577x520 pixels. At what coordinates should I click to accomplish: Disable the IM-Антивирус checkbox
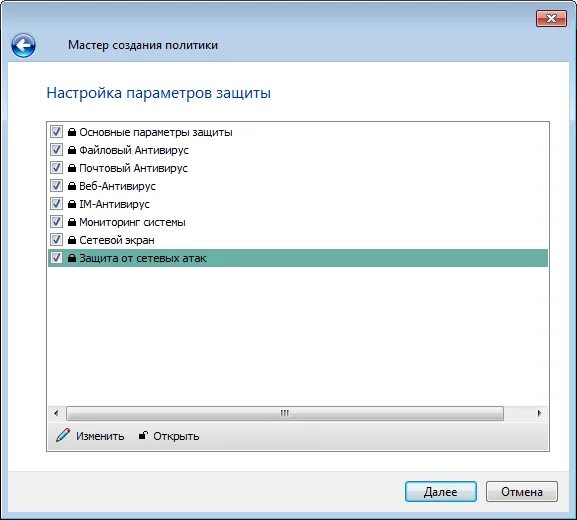(x=56, y=204)
